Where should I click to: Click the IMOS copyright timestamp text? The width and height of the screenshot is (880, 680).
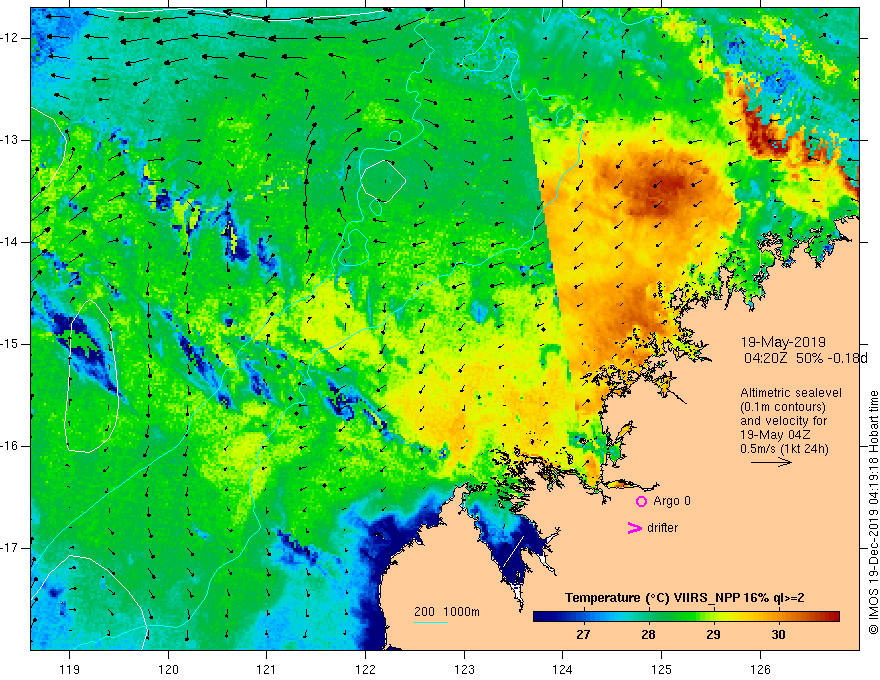click(x=873, y=512)
